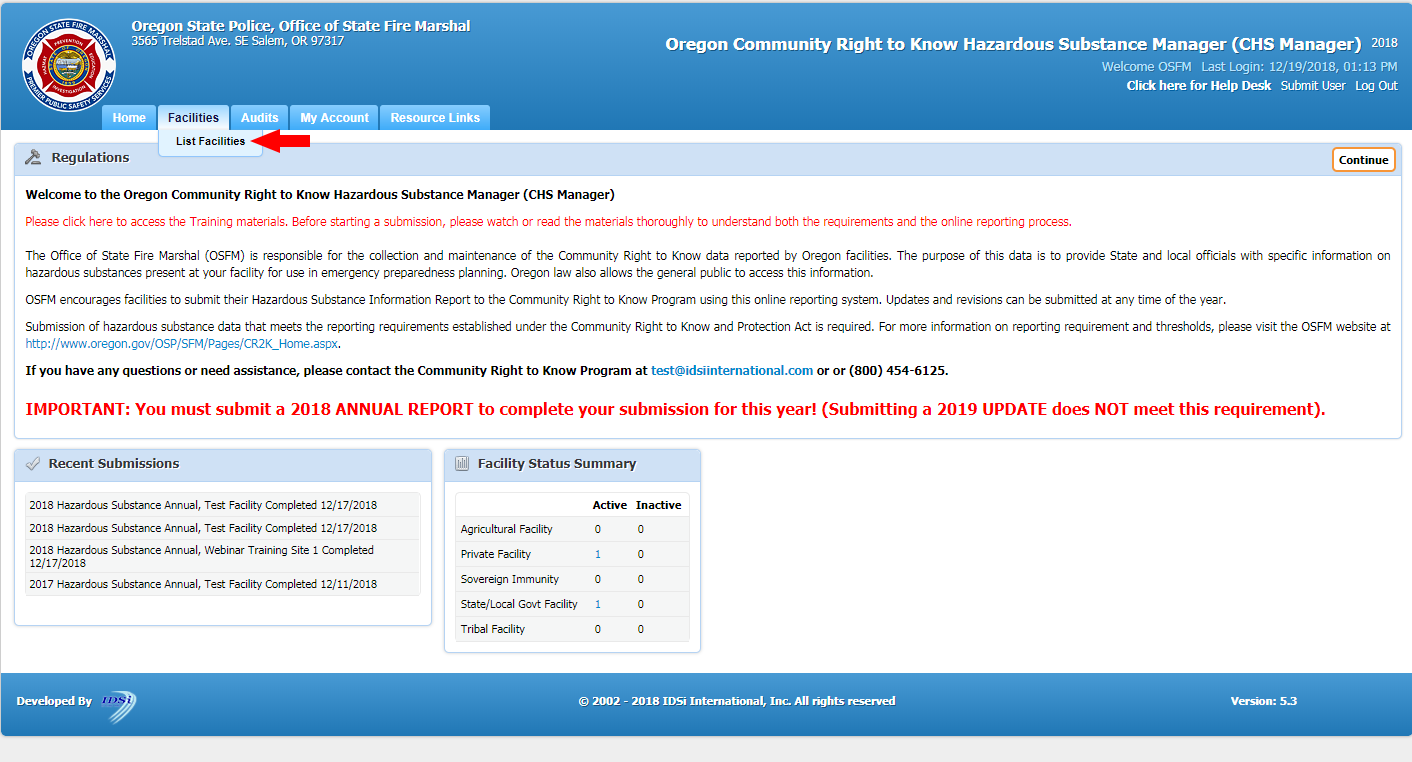This screenshot has width=1412, height=762.
Task: Click the Agricultural Facility row label
Action: pyautogui.click(x=506, y=529)
